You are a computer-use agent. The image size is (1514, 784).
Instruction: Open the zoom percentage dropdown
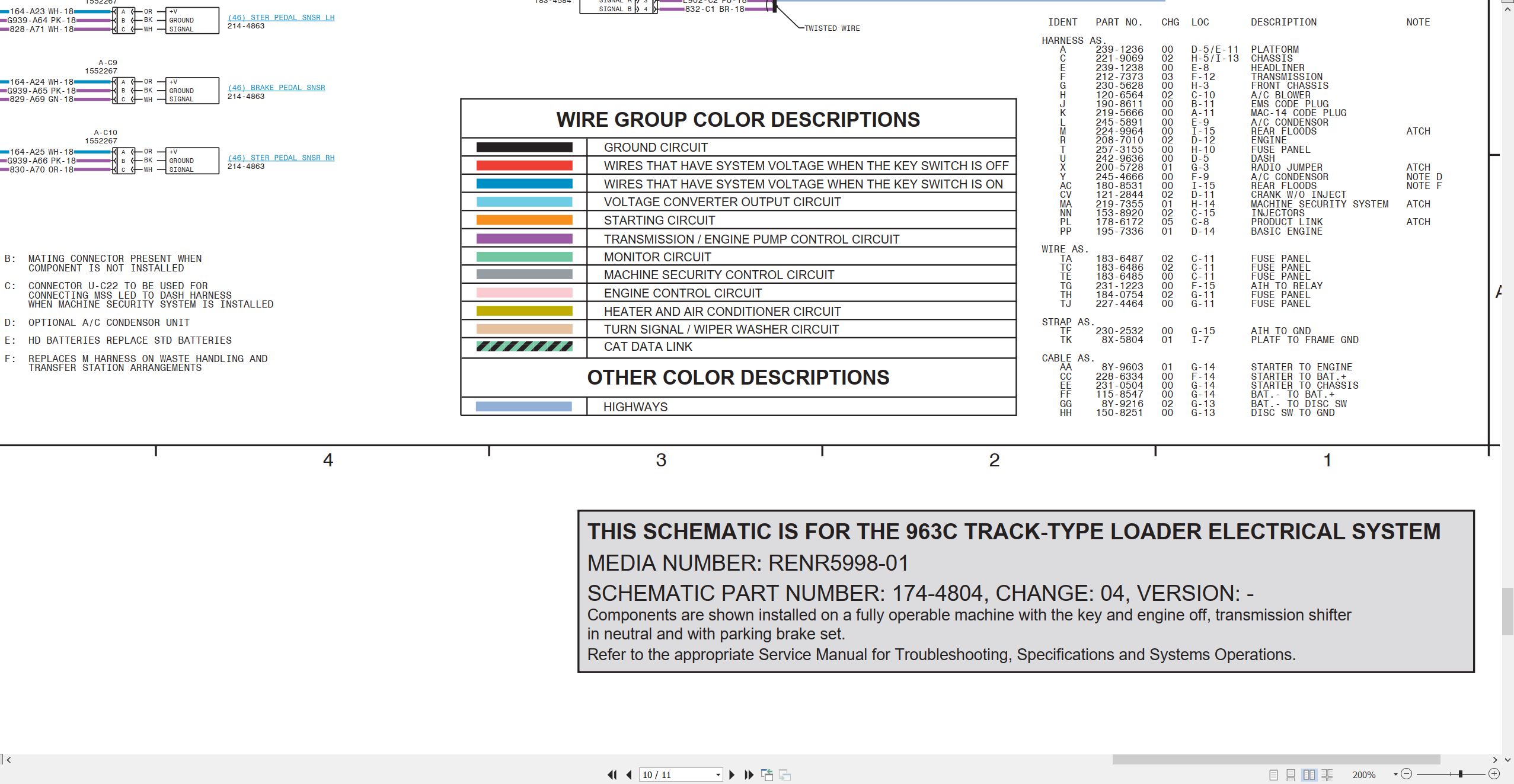[1395, 775]
